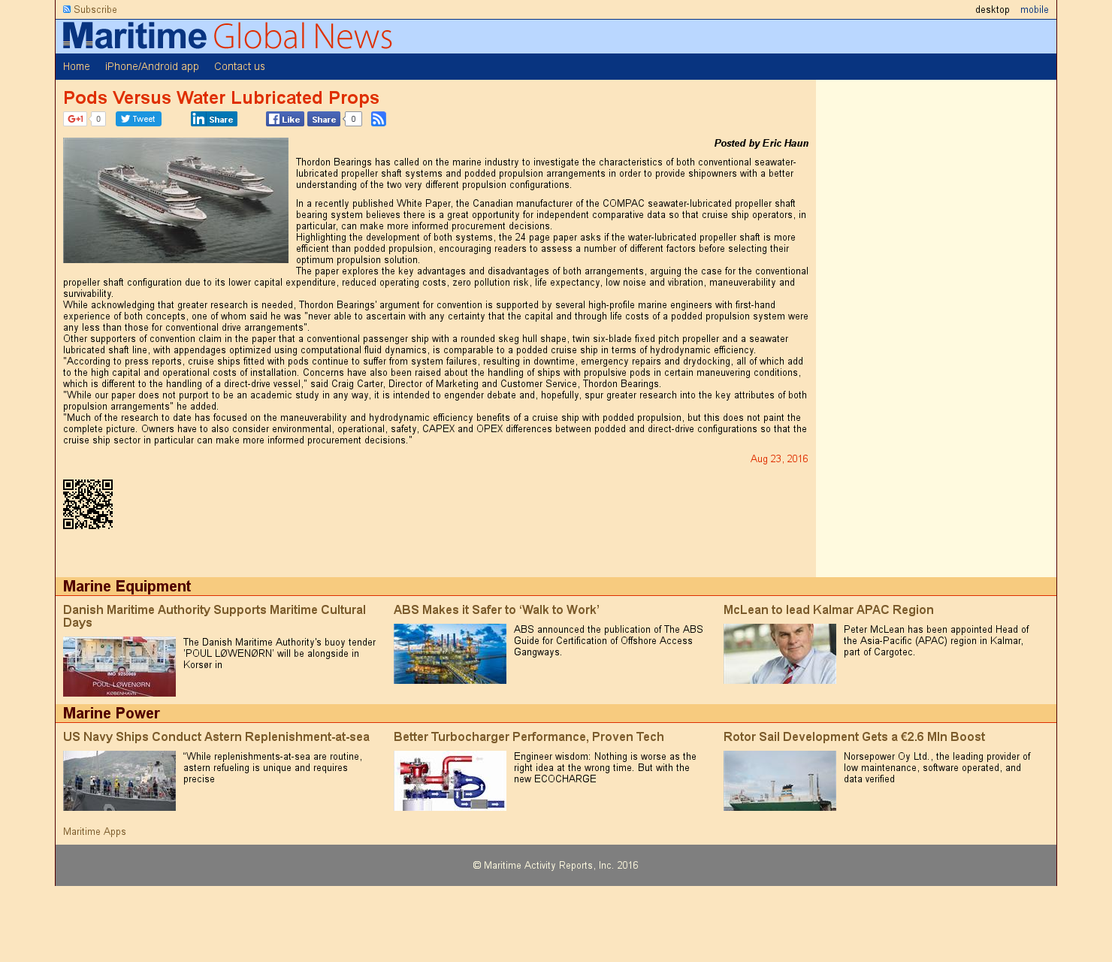1112x962 pixels.
Task: Open Contact us menu item
Action: point(240,66)
